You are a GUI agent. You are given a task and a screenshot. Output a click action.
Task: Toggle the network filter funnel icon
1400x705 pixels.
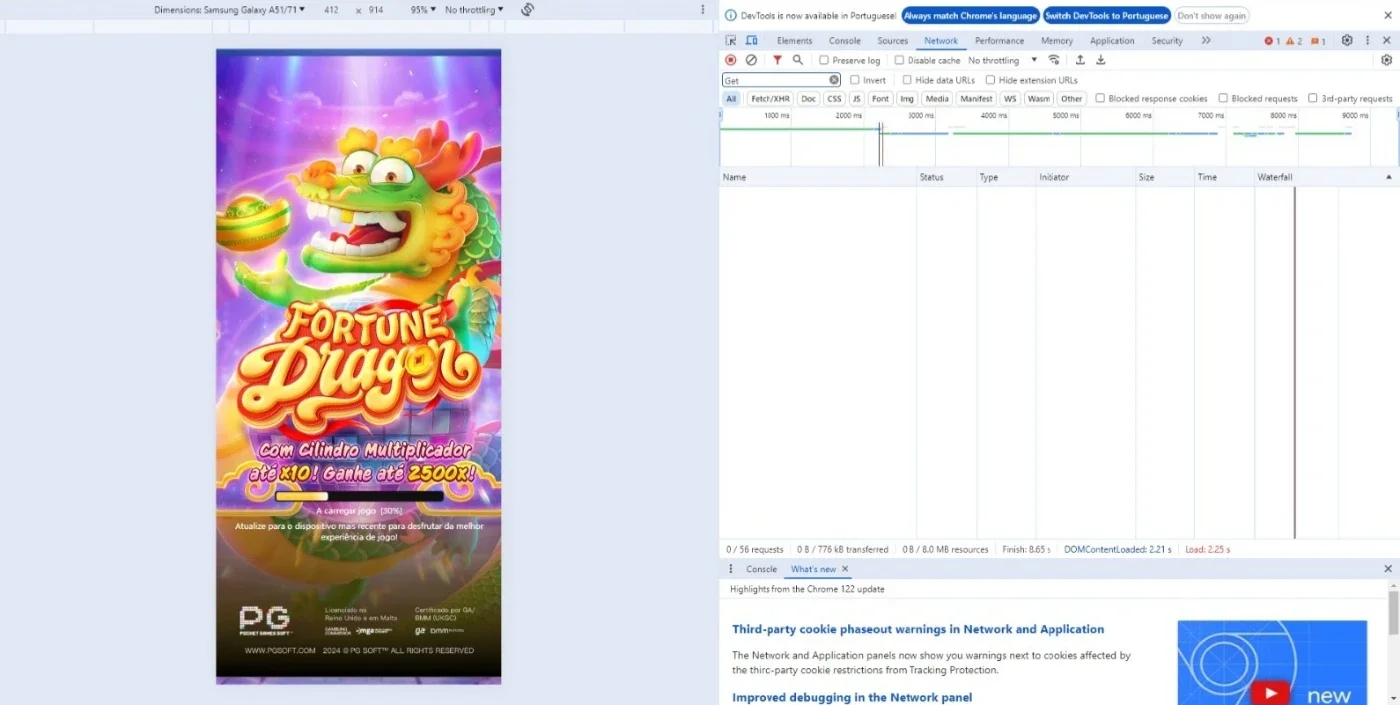(777, 60)
